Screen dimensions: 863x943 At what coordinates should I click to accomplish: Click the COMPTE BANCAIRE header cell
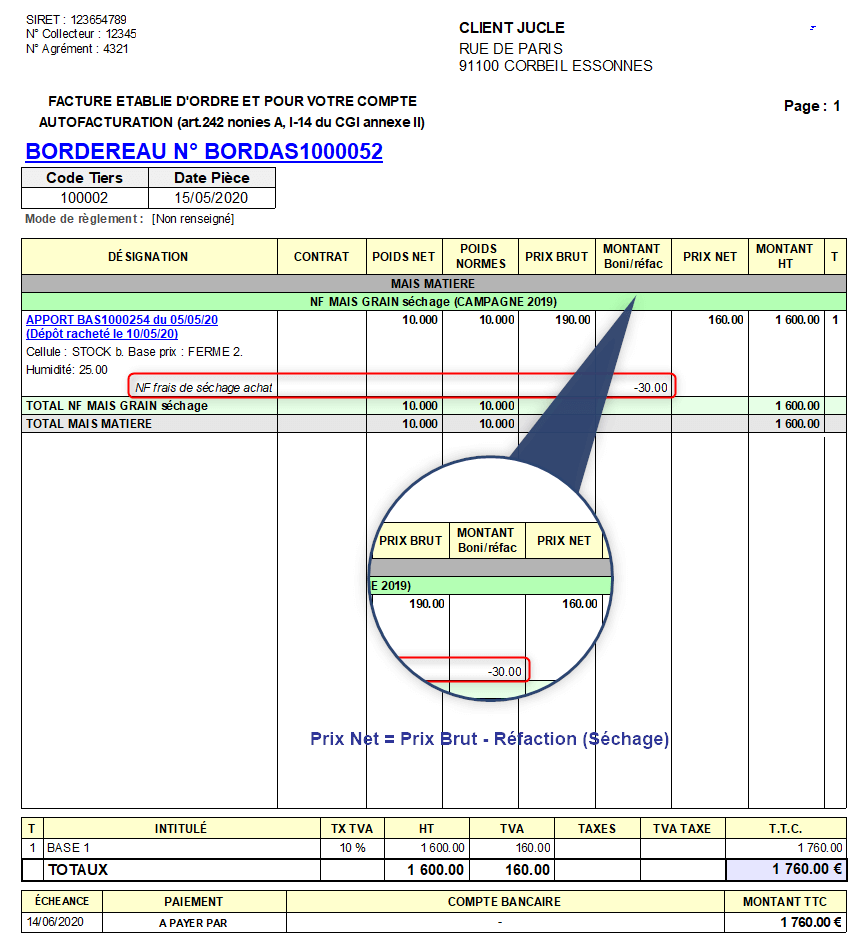504,901
